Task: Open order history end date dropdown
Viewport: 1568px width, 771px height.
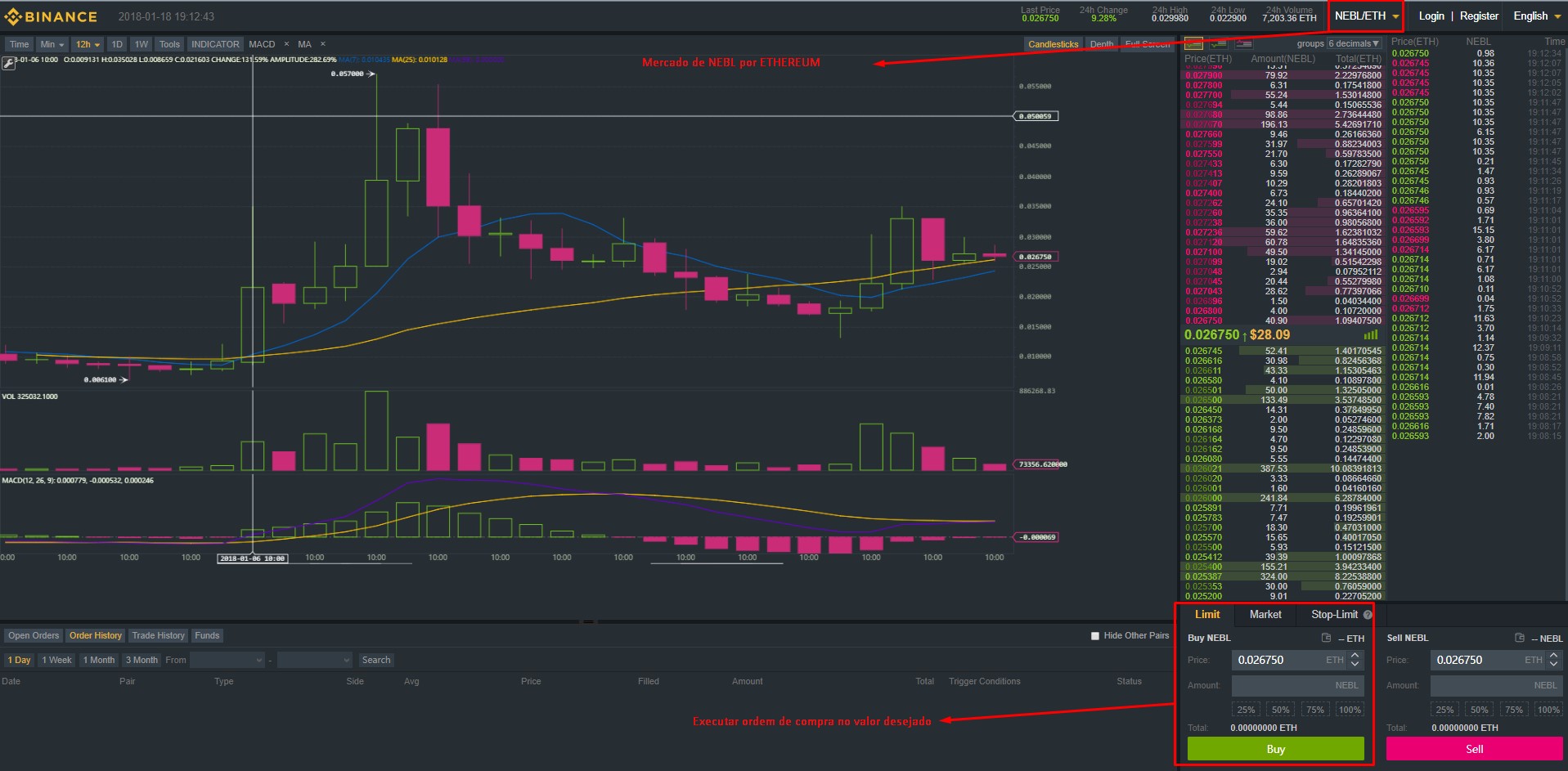Action: [314, 660]
